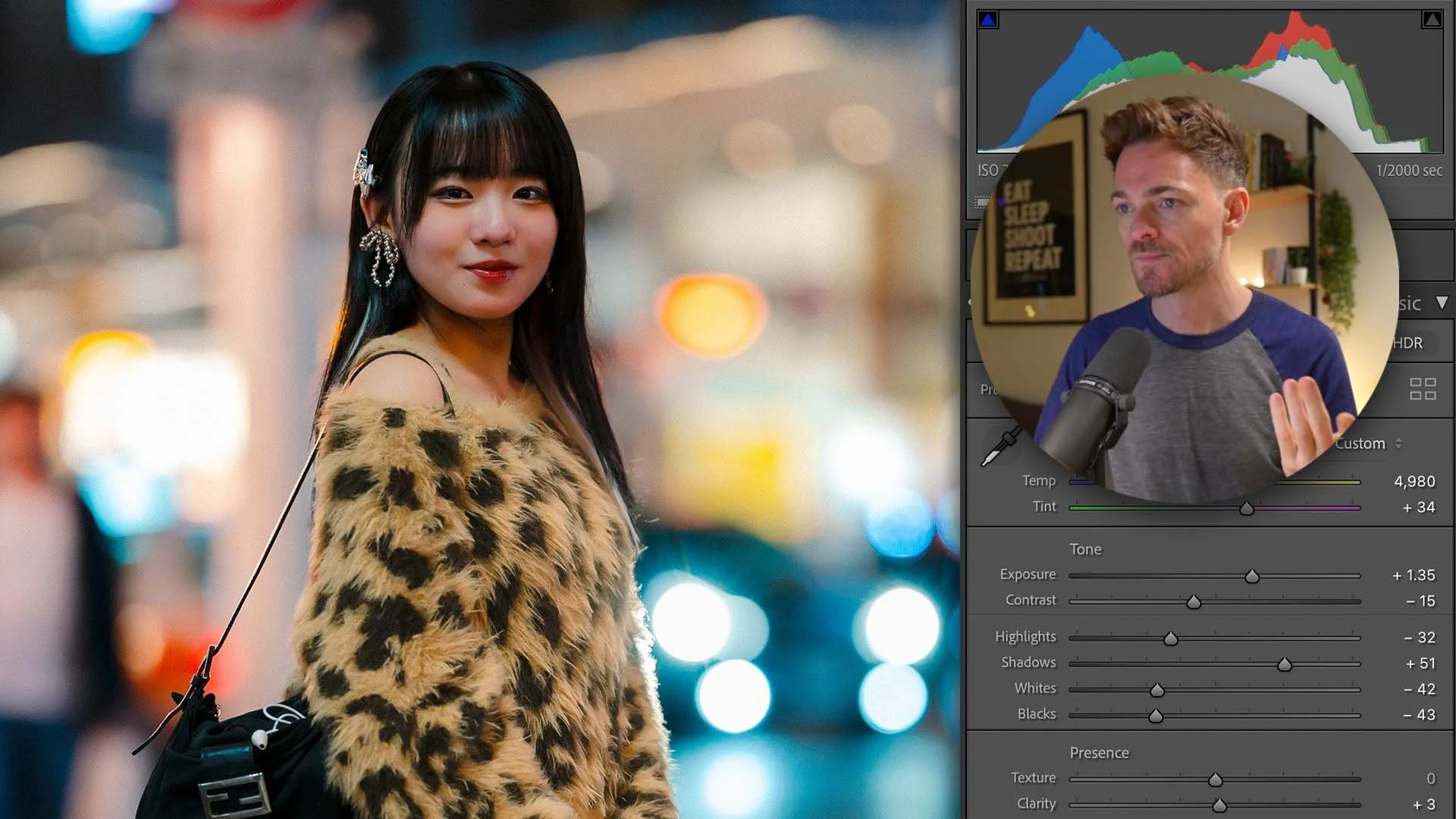Click the Shadows slider knob
Image resolution: width=1456 pixels, height=819 pixels.
point(1285,665)
